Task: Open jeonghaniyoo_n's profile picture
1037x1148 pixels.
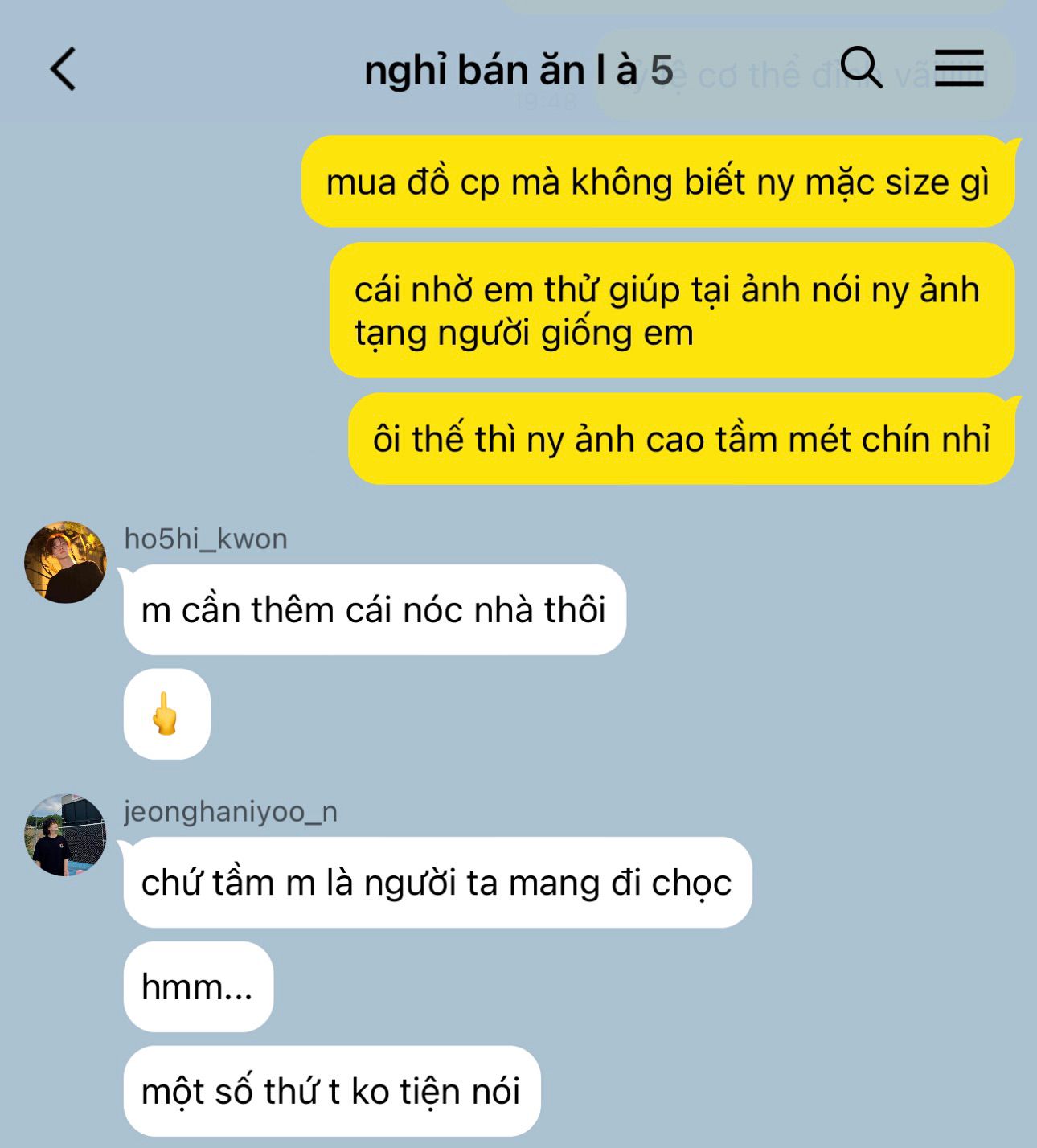Action: tap(65, 835)
